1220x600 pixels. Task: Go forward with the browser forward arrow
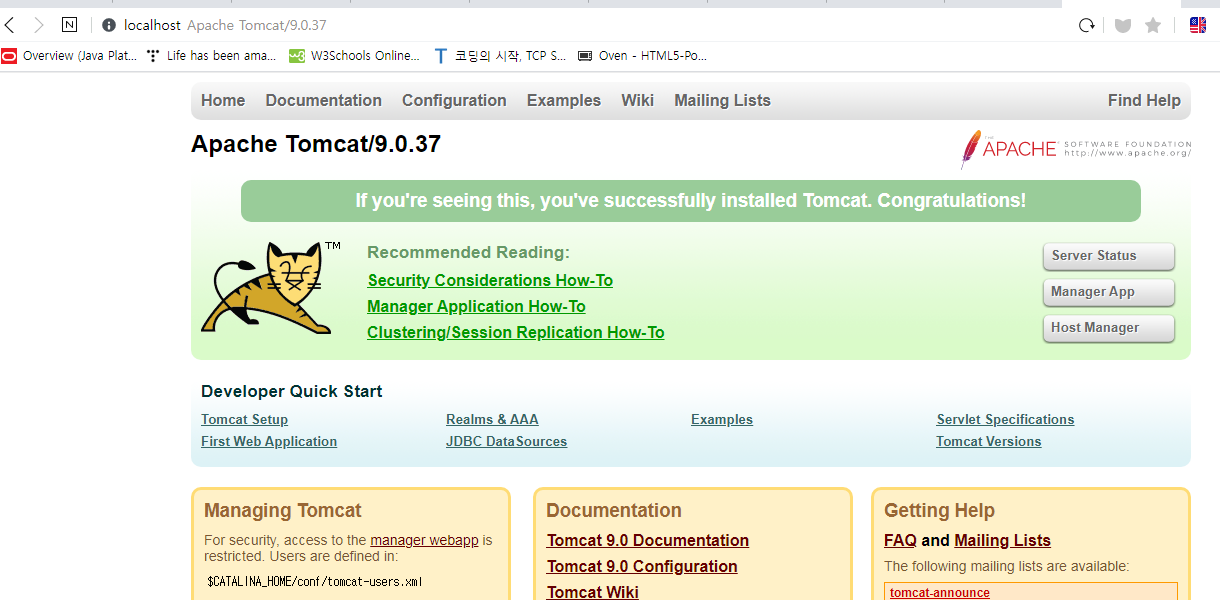39,25
